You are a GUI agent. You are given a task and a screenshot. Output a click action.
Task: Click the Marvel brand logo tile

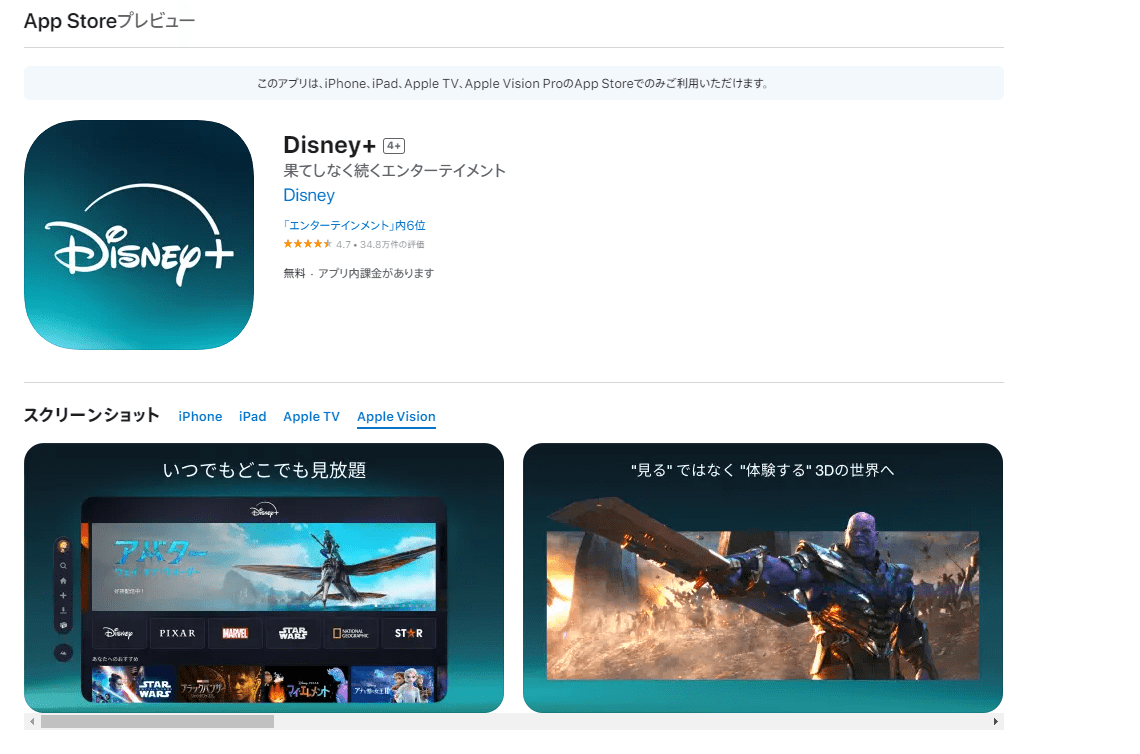[x=235, y=633]
